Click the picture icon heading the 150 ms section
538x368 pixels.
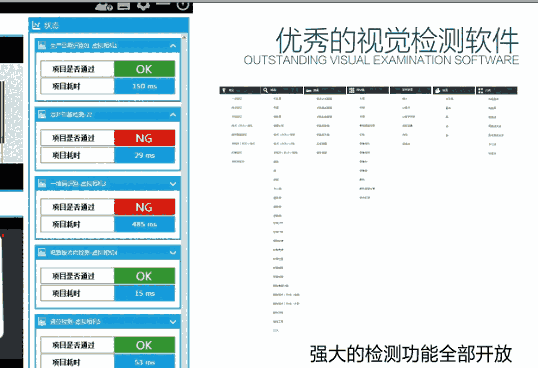tap(42, 45)
